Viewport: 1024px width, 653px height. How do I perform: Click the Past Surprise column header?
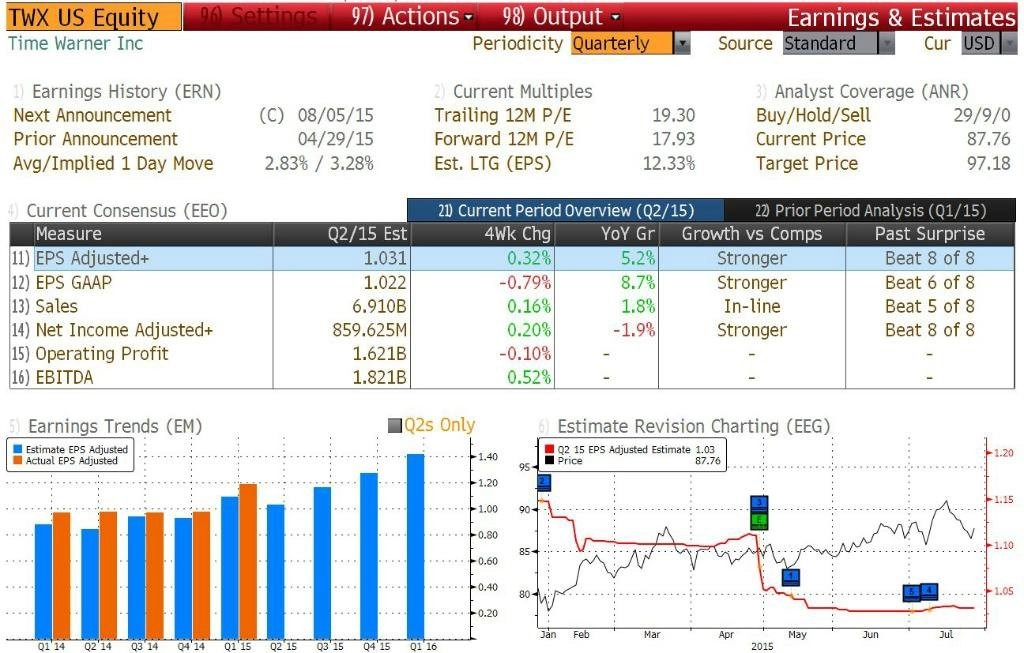pos(930,234)
